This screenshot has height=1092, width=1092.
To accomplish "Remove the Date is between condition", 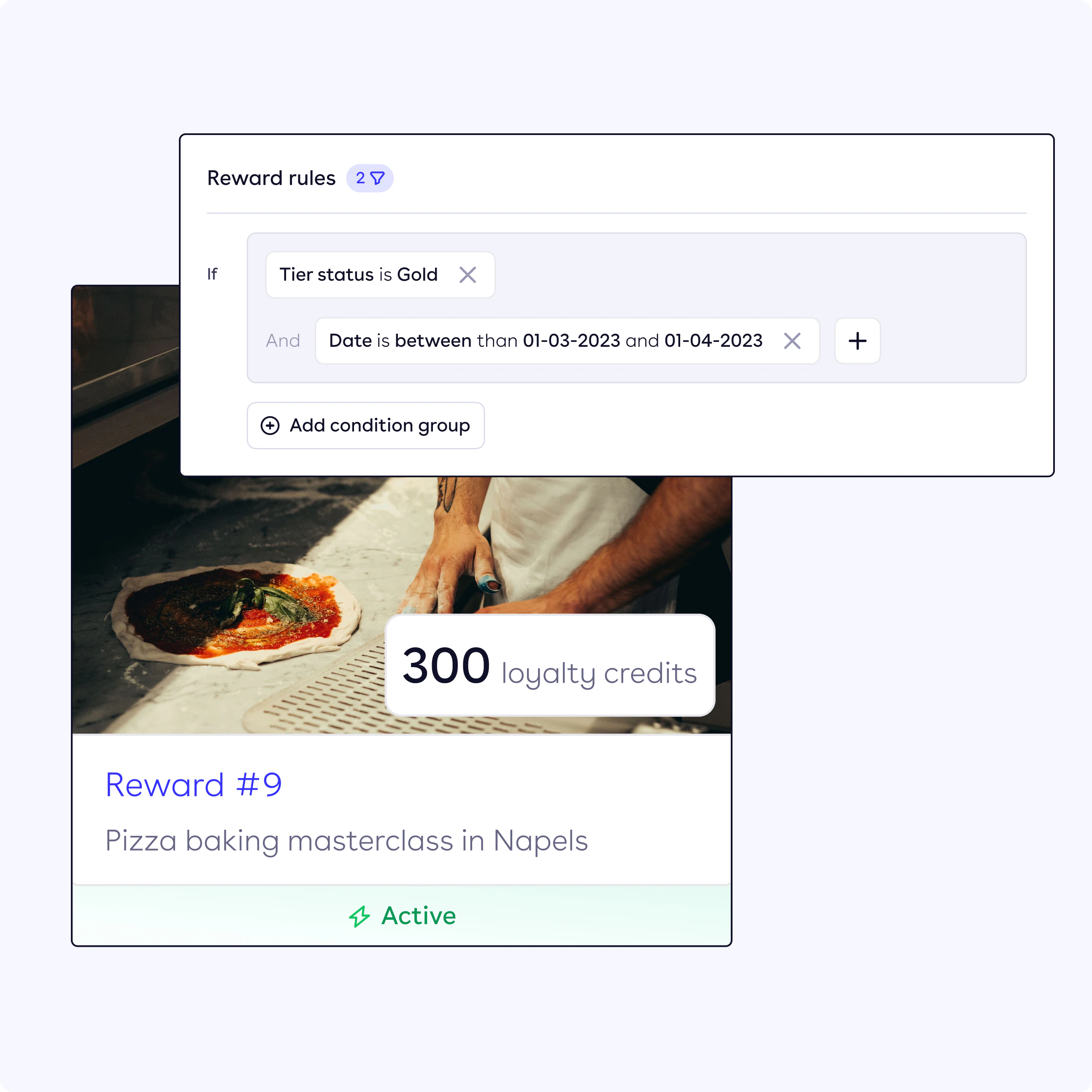I will coord(792,341).
